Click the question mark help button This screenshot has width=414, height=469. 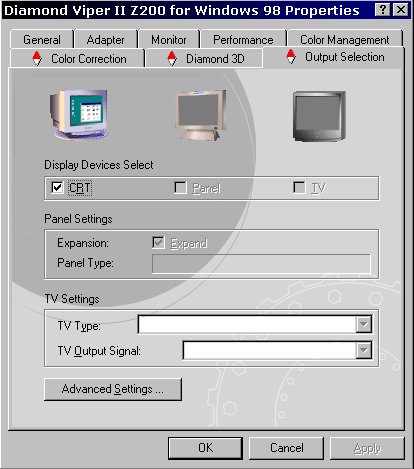382,10
